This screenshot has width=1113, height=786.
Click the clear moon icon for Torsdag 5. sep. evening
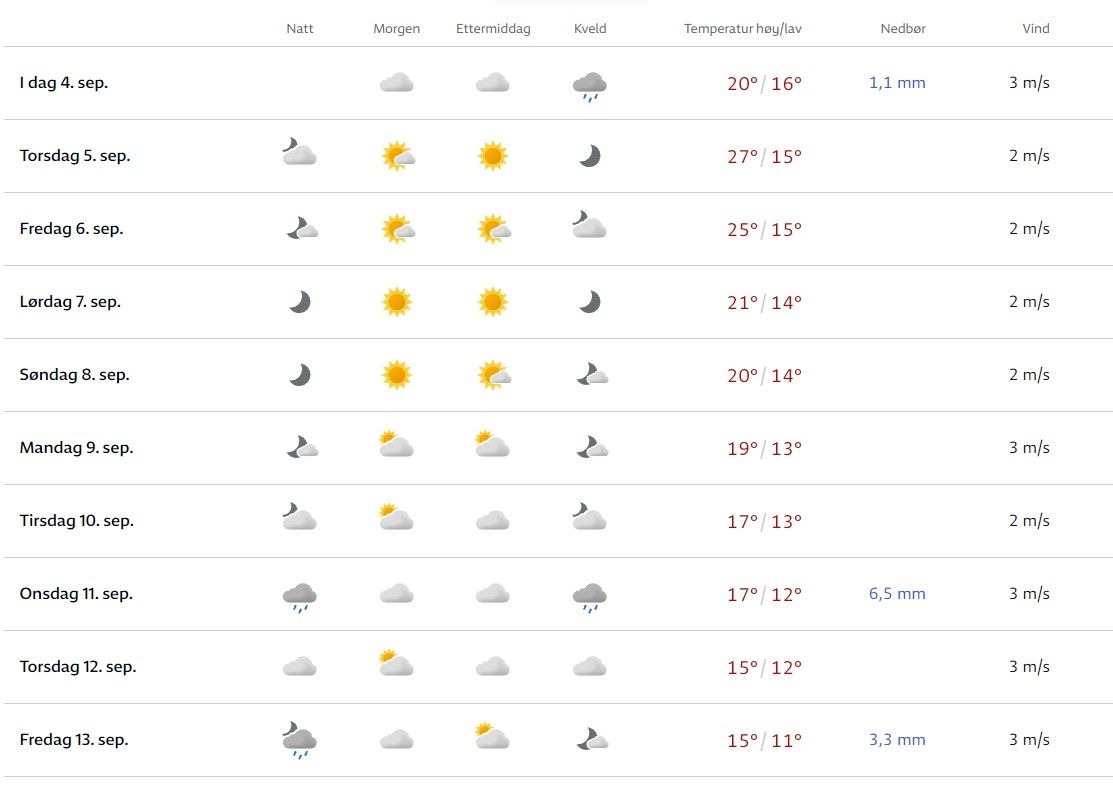click(590, 156)
